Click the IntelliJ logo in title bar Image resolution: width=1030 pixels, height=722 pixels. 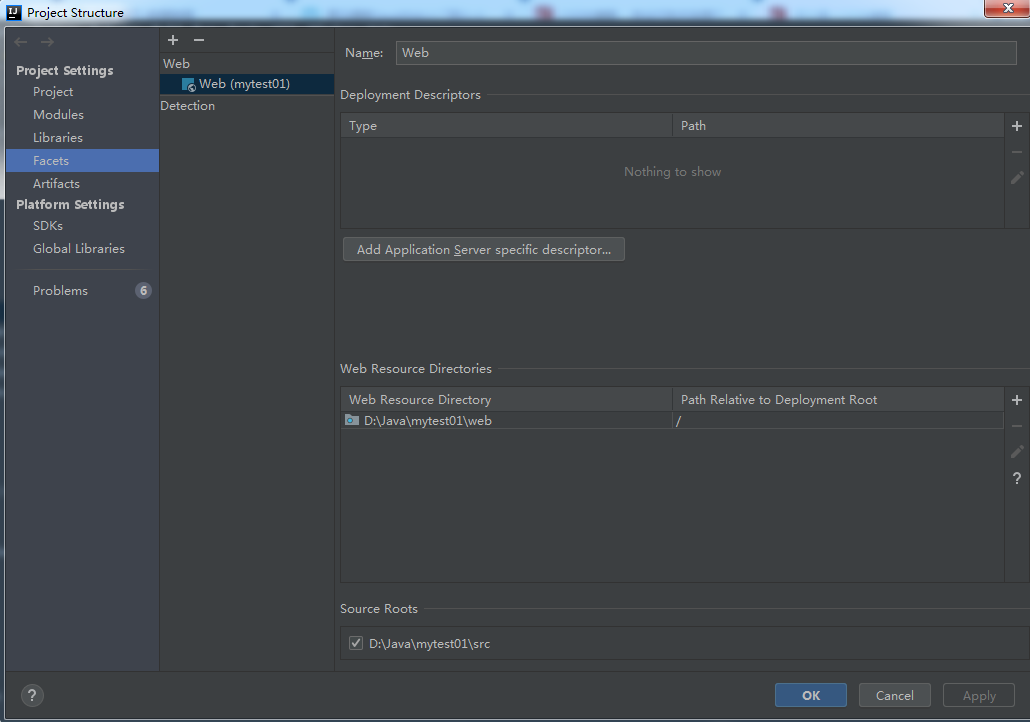pyautogui.click(x=14, y=12)
